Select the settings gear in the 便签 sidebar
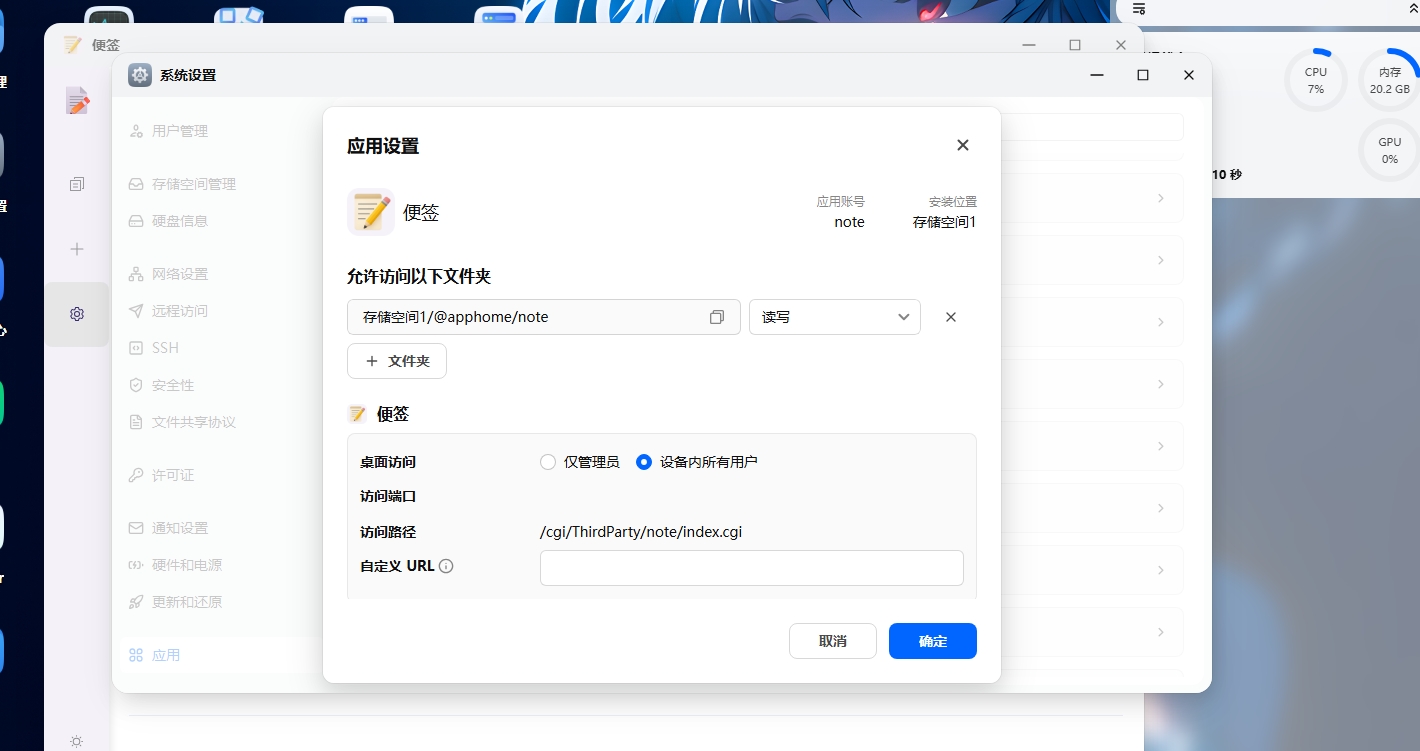 pyautogui.click(x=77, y=313)
